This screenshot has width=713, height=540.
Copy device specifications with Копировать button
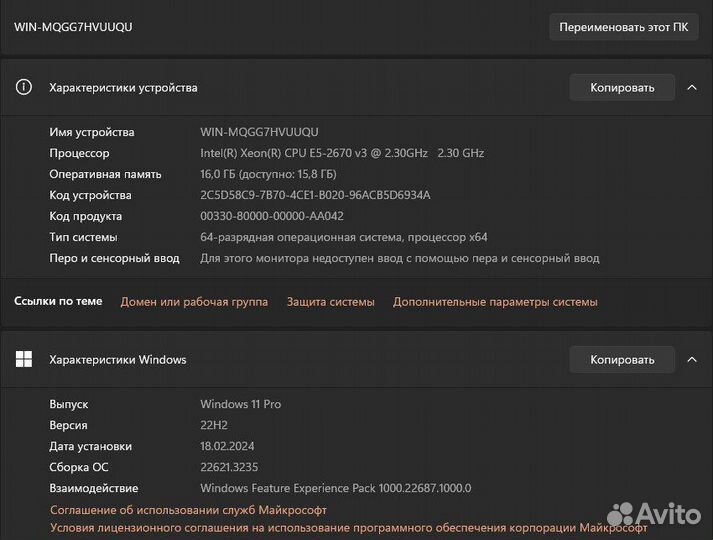coord(622,87)
